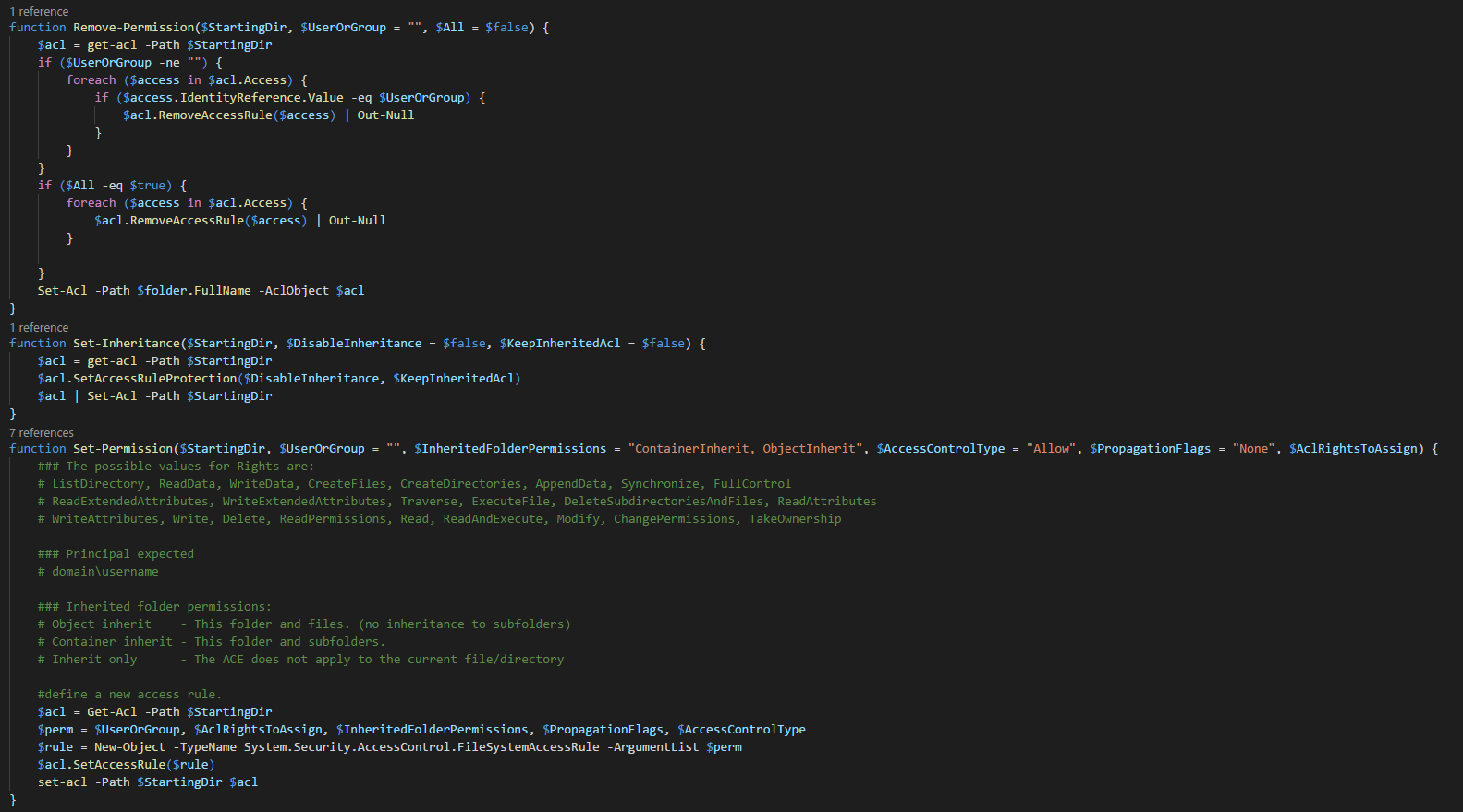The height and width of the screenshot is (812, 1463).
Task: Place the cursor on the SetAccessRuleProtection method call
Action: (x=154, y=379)
